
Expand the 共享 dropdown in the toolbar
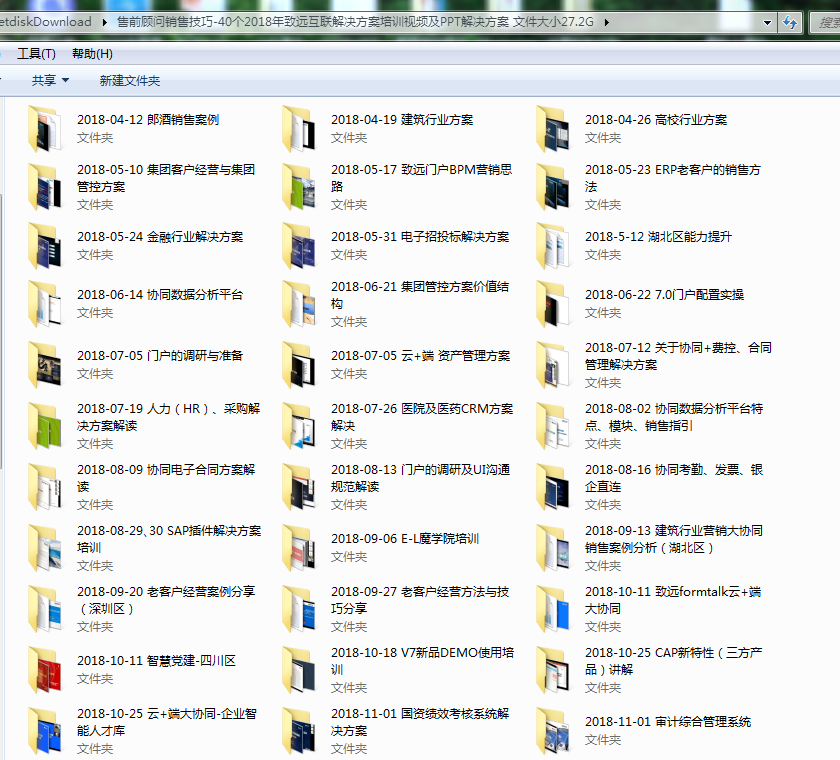[50, 80]
